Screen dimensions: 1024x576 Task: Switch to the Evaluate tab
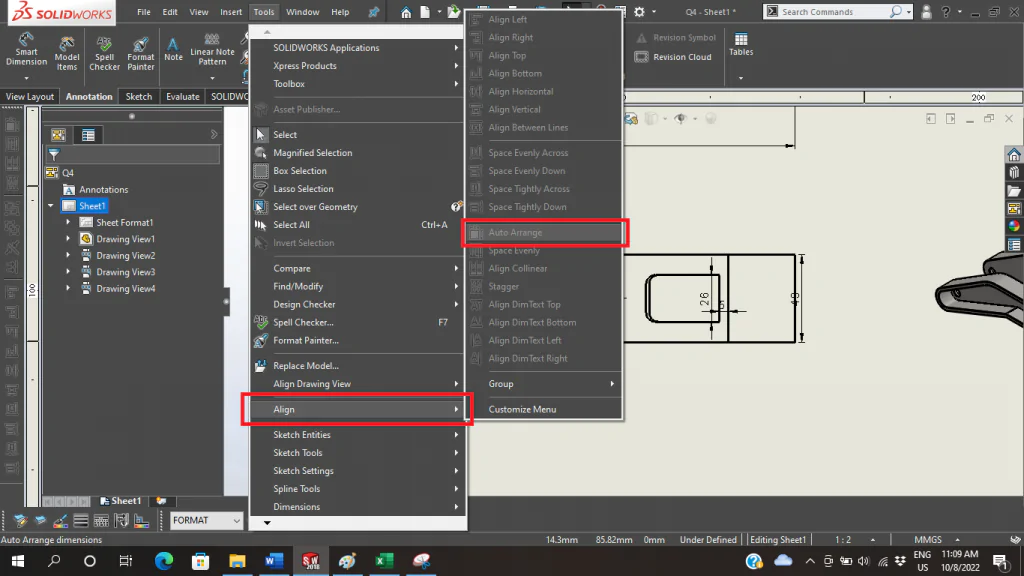point(182,97)
